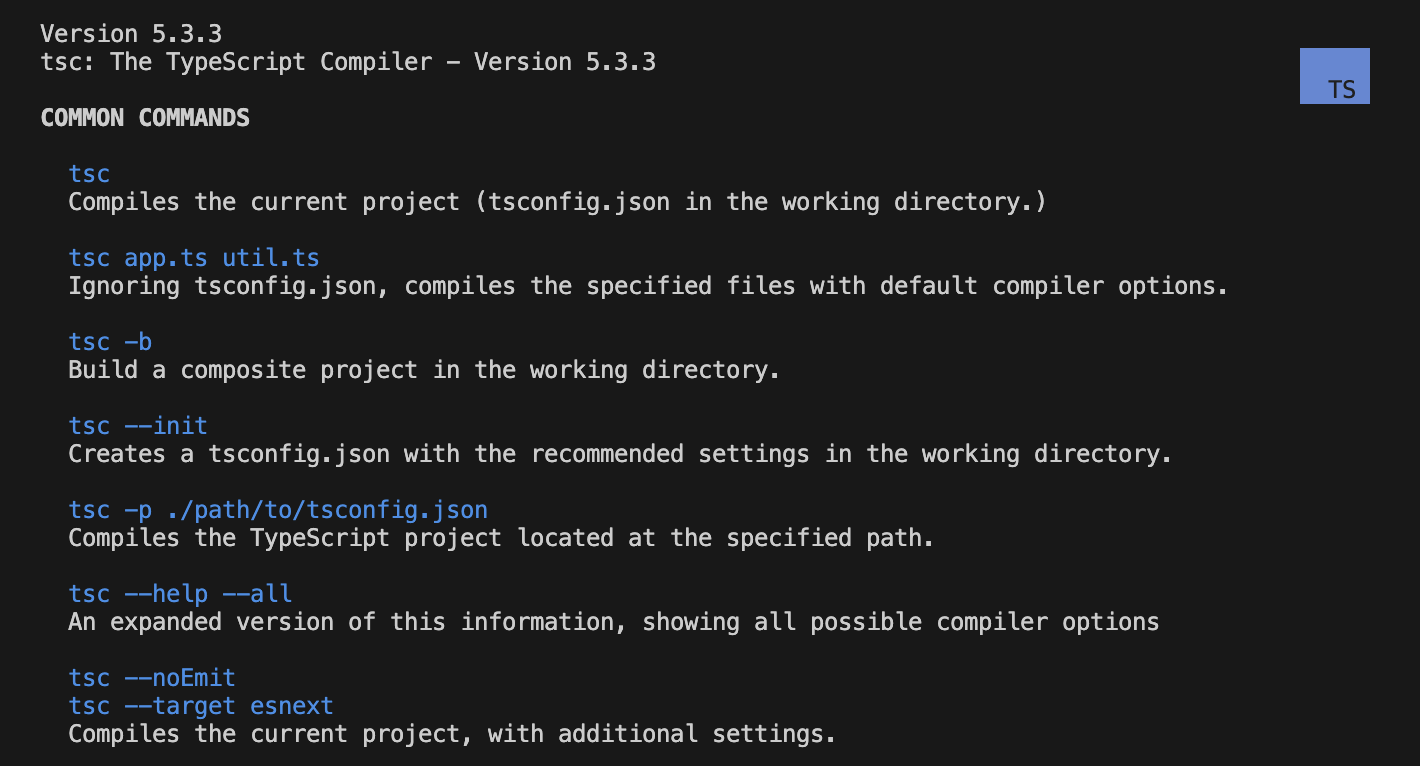Image resolution: width=1420 pixels, height=766 pixels.
Task: Click 'tsc -p ./path/to/tsconfig.json' command
Action: pyautogui.click(x=278, y=510)
